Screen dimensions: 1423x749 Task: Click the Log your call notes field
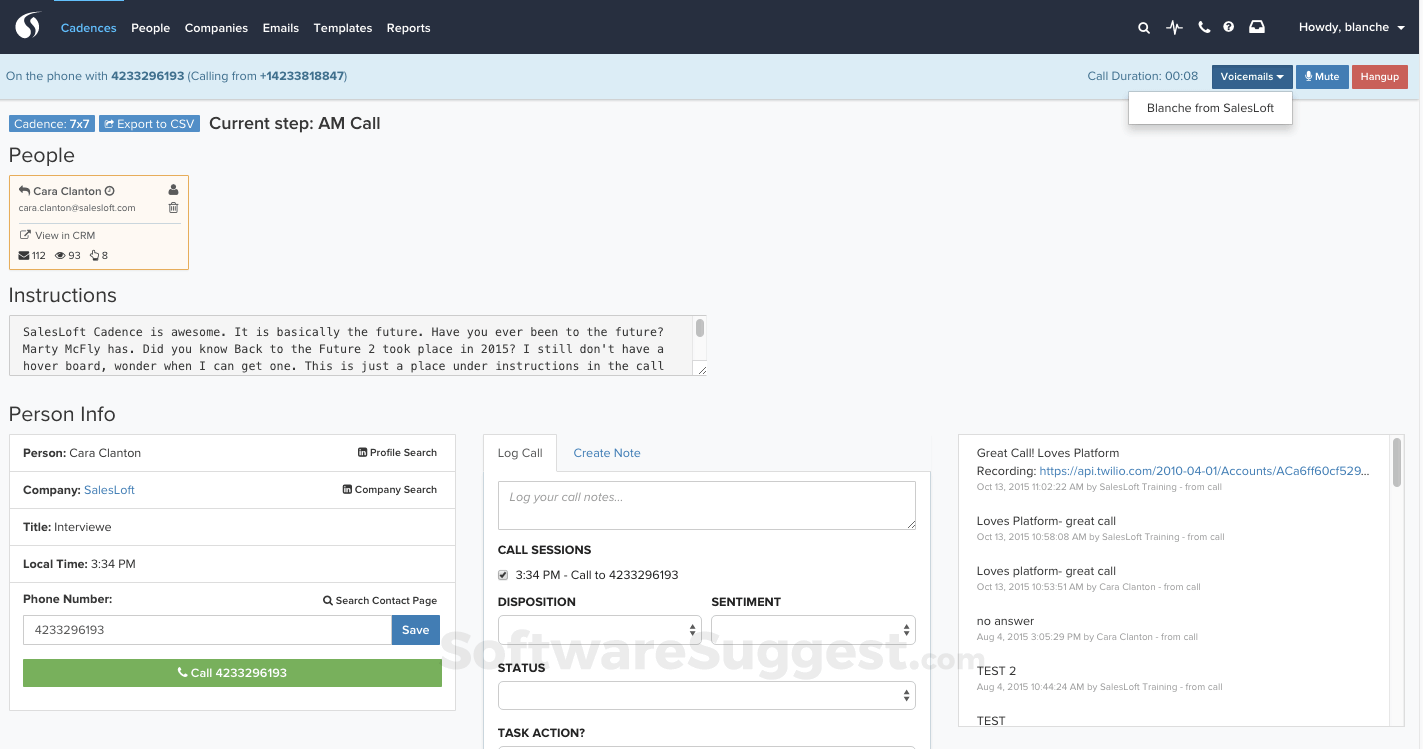[707, 506]
